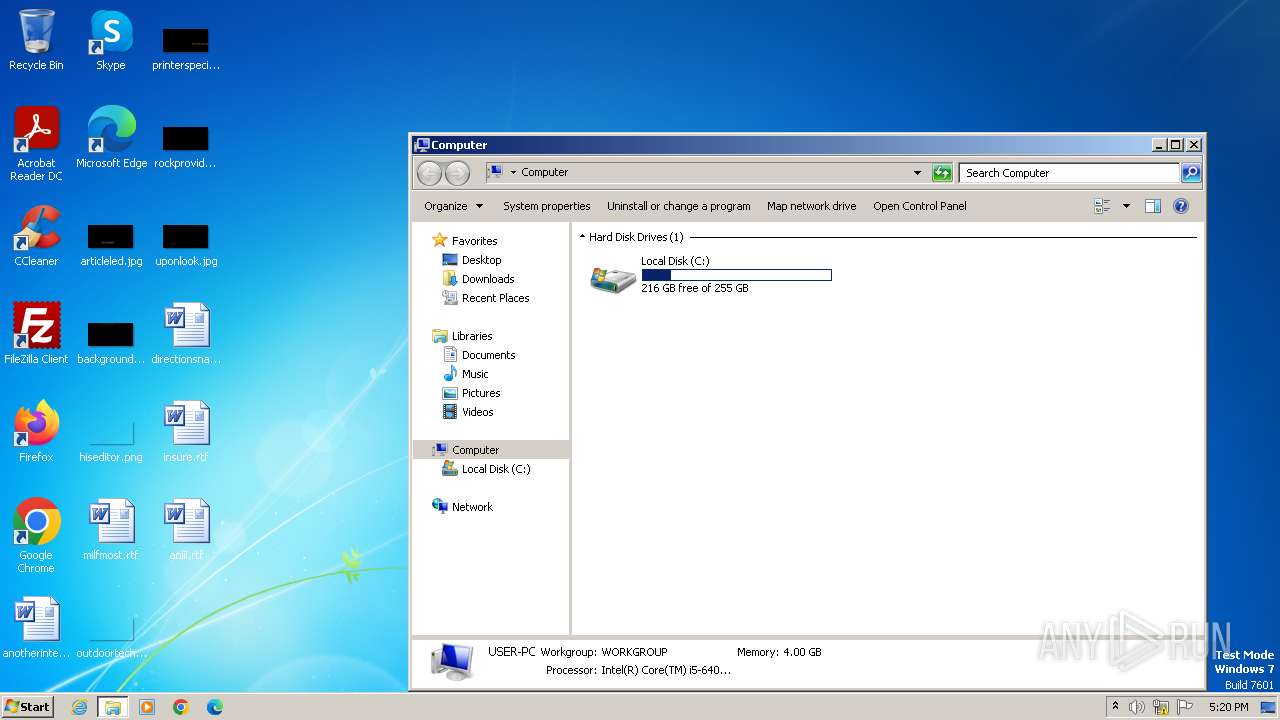This screenshot has width=1280, height=720.
Task: Open Desktop in Favorites
Action: [x=471, y=260]
